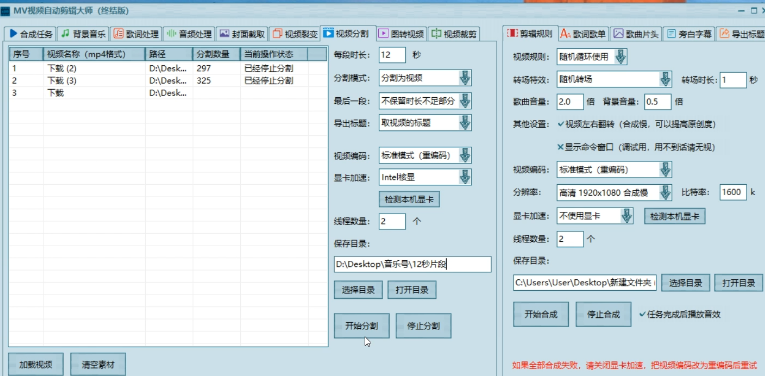Open the 导出标题 dropdown showing 取视频的标题
This screenshot has width=765, height=376.
pyautogui.click(x=465, y=122)
